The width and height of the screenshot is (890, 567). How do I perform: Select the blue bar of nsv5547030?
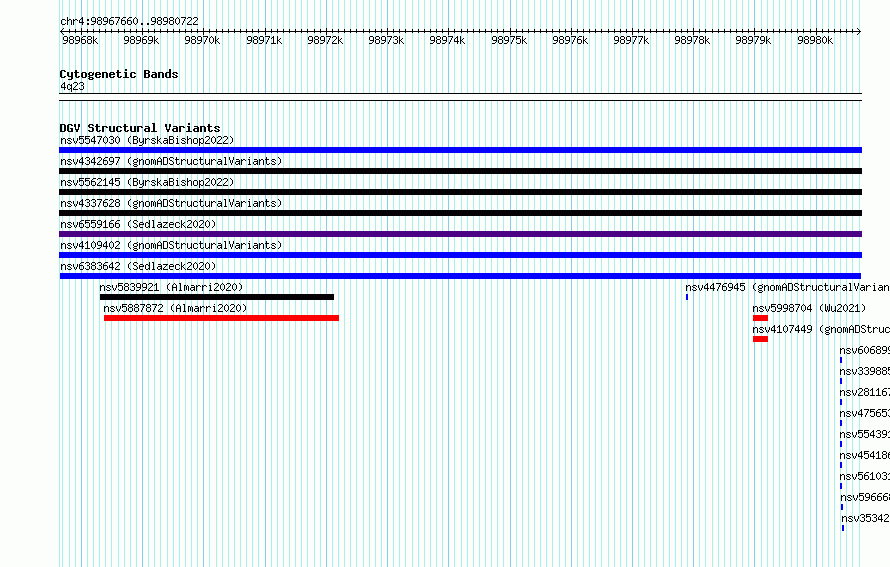click(460, 150)
